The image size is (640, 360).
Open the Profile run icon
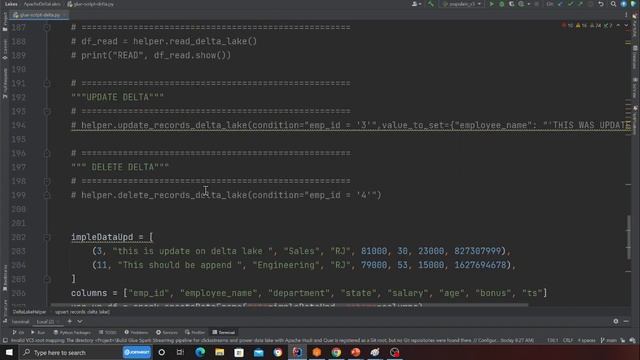[521, 4]
